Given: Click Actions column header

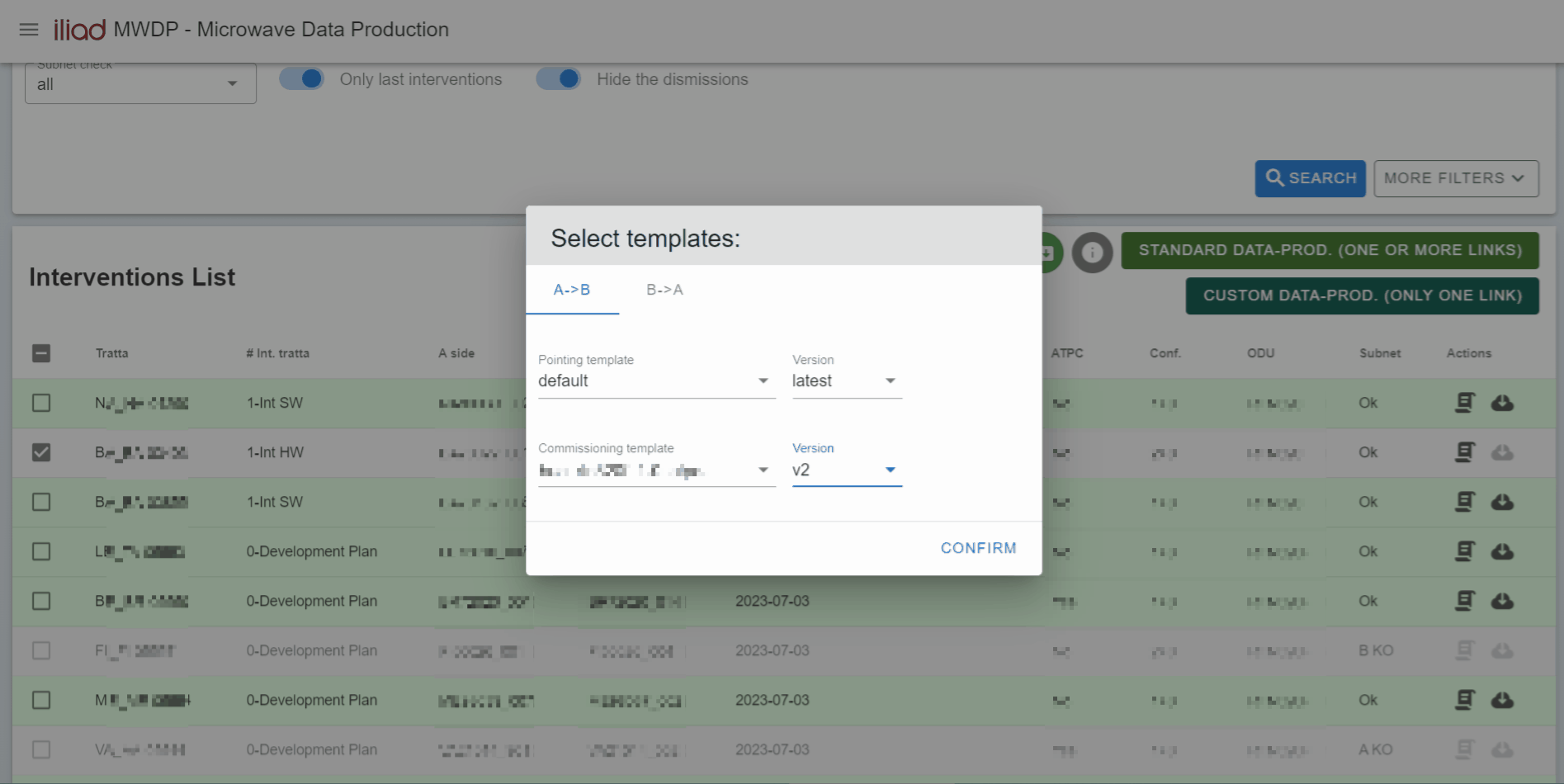Looking at the screenshot, I should point(1468,353).
